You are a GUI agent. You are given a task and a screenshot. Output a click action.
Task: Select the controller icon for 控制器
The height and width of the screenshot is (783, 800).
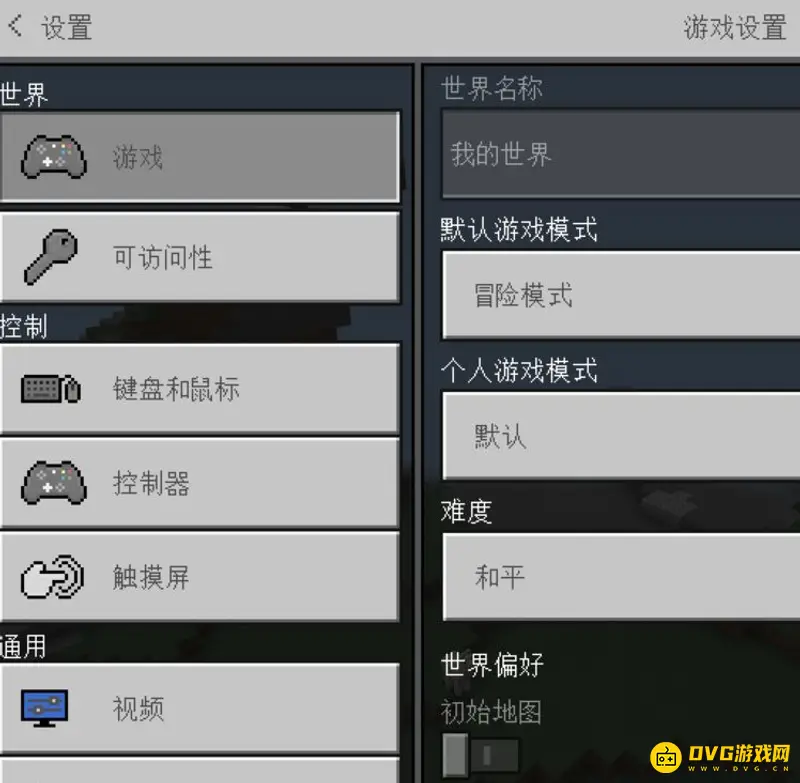[x=54, y=483]
